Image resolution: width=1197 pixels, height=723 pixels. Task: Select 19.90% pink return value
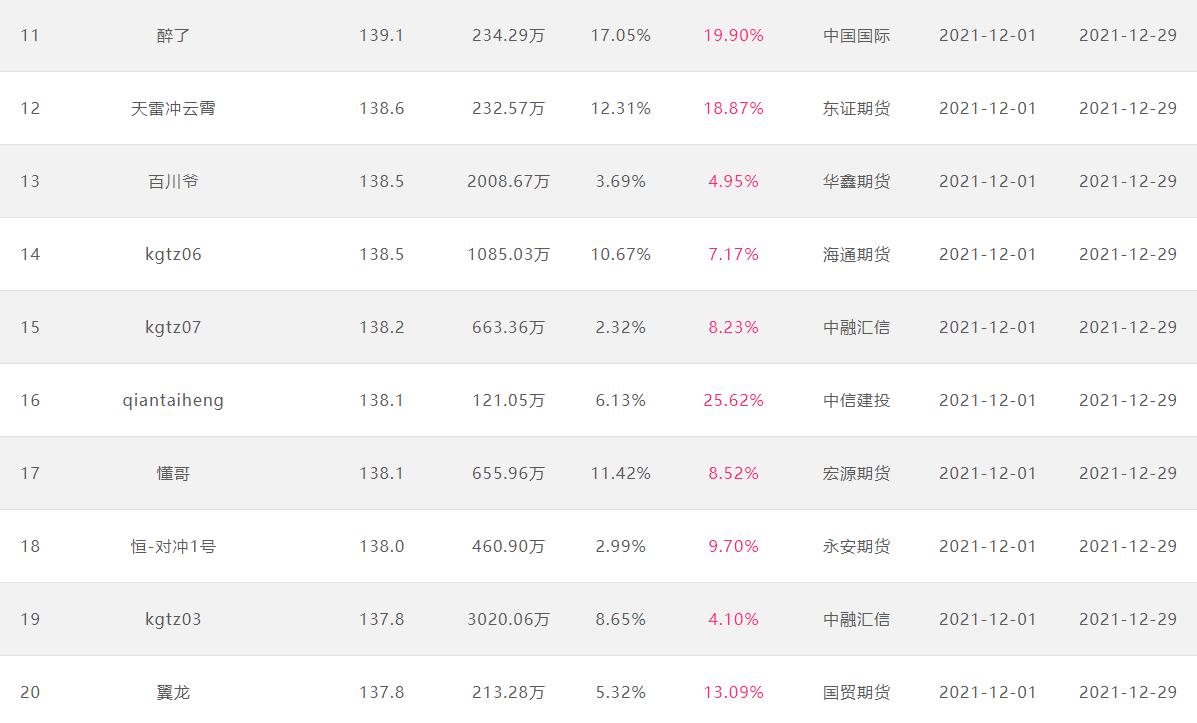734,36
